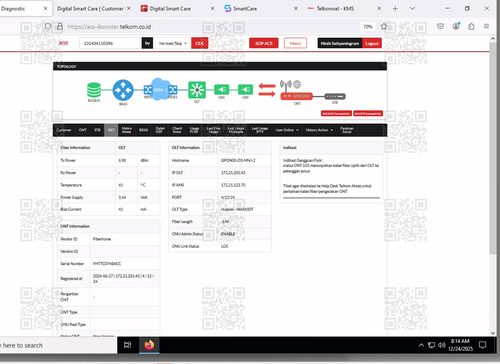Open a new browser tab
This screenshot has width=500, height=364.
[395, 9]
